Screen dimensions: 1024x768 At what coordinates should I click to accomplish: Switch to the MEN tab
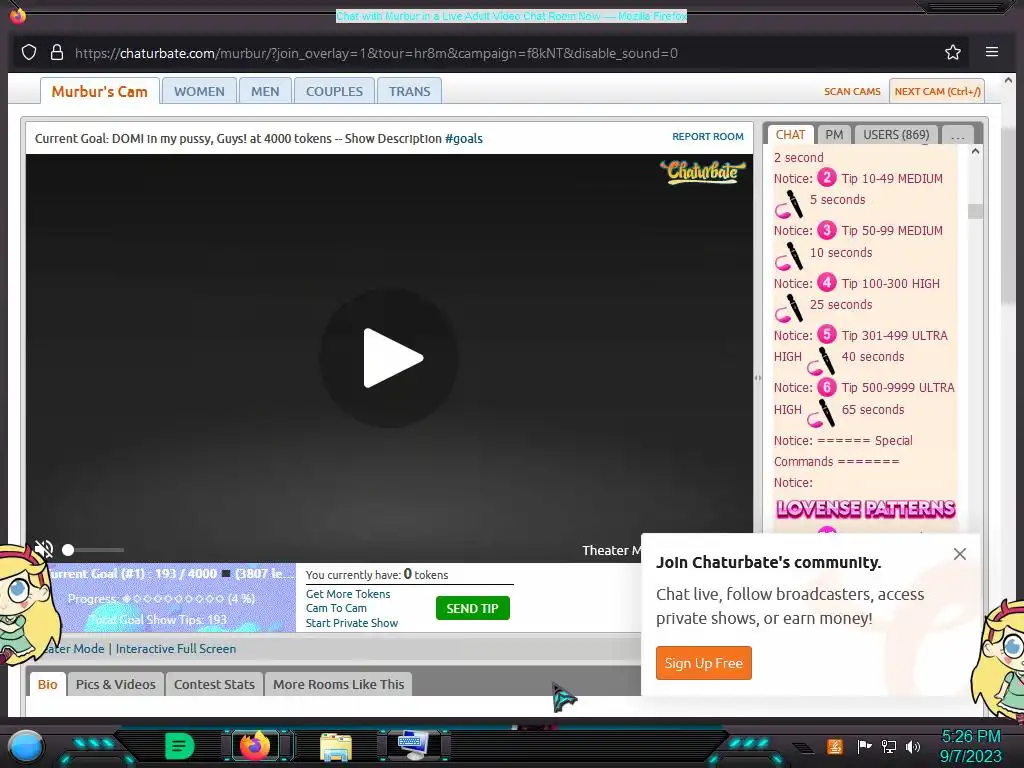click(265, 91)
